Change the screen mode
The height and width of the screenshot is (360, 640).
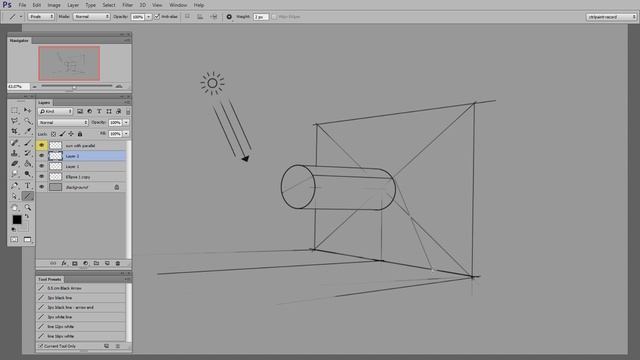pos(27,240)
